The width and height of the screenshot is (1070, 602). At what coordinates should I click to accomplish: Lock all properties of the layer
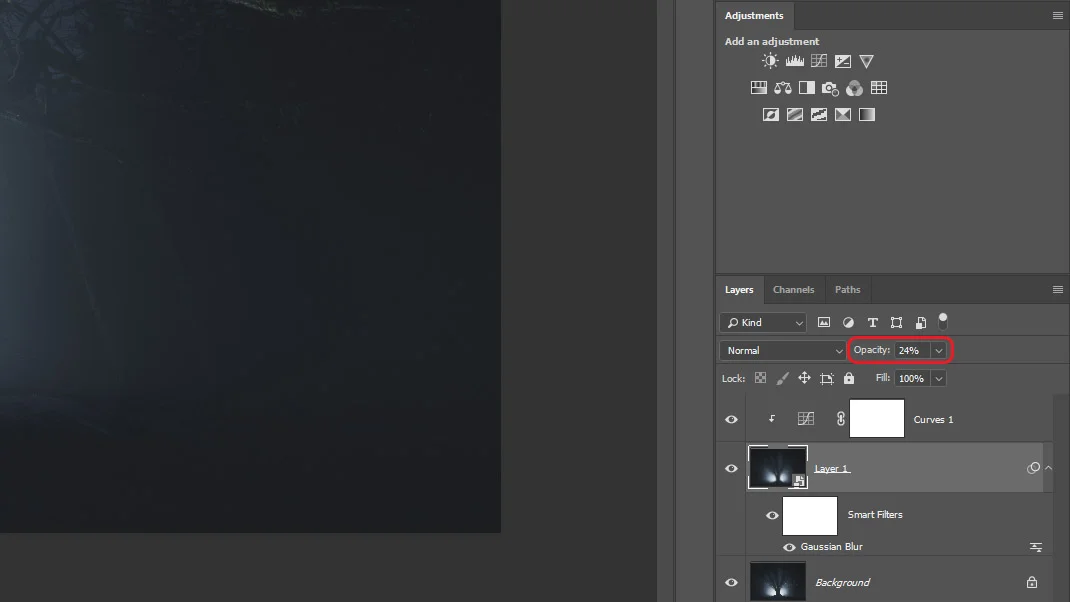click(848, 378)
